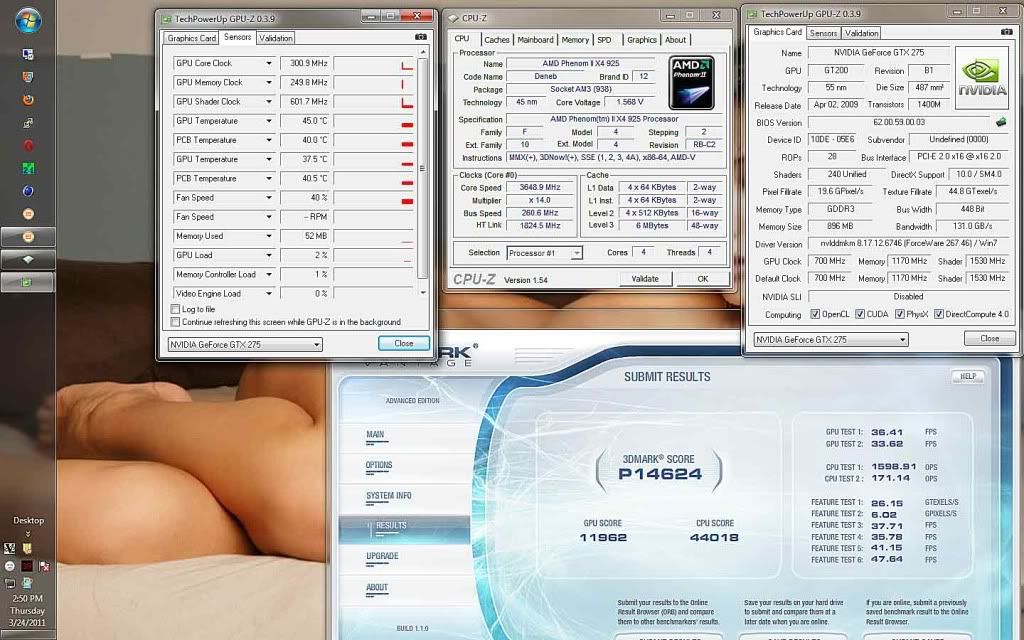Open the Action Center flag tray icon

44,566
